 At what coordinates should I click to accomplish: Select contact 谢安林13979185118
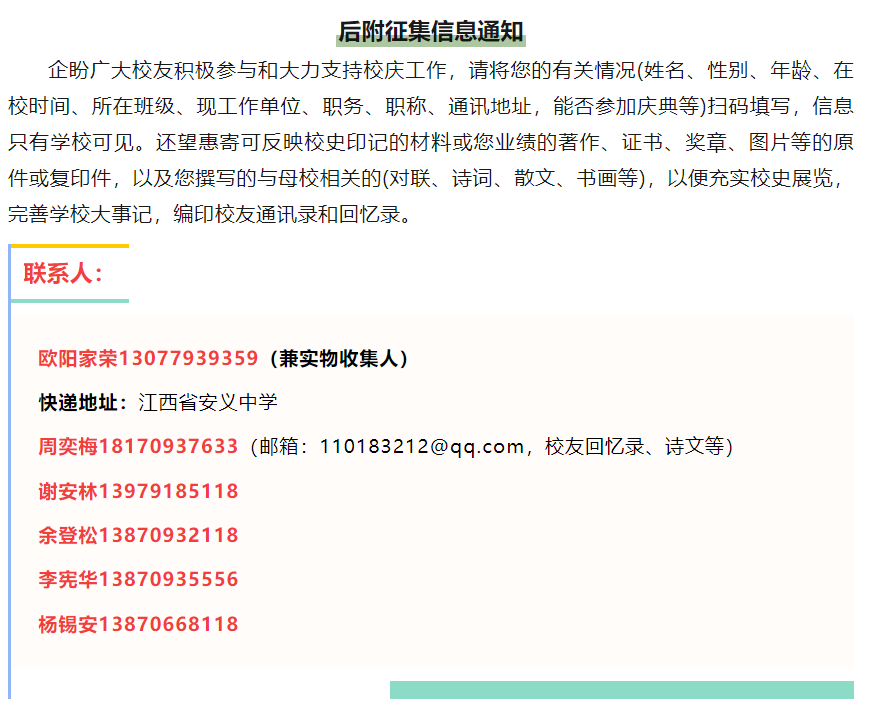coord(138,491)
